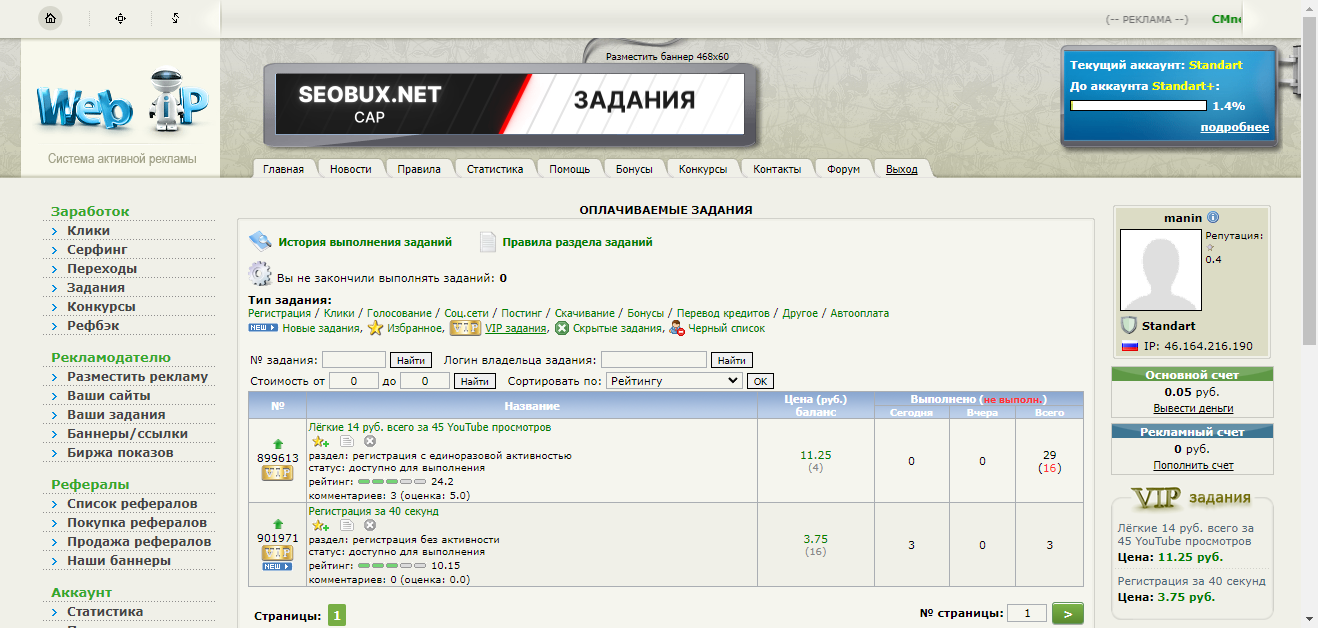1318x628 pixels.
Task: Open the Статистика tab
Action: tap(495, 169)
